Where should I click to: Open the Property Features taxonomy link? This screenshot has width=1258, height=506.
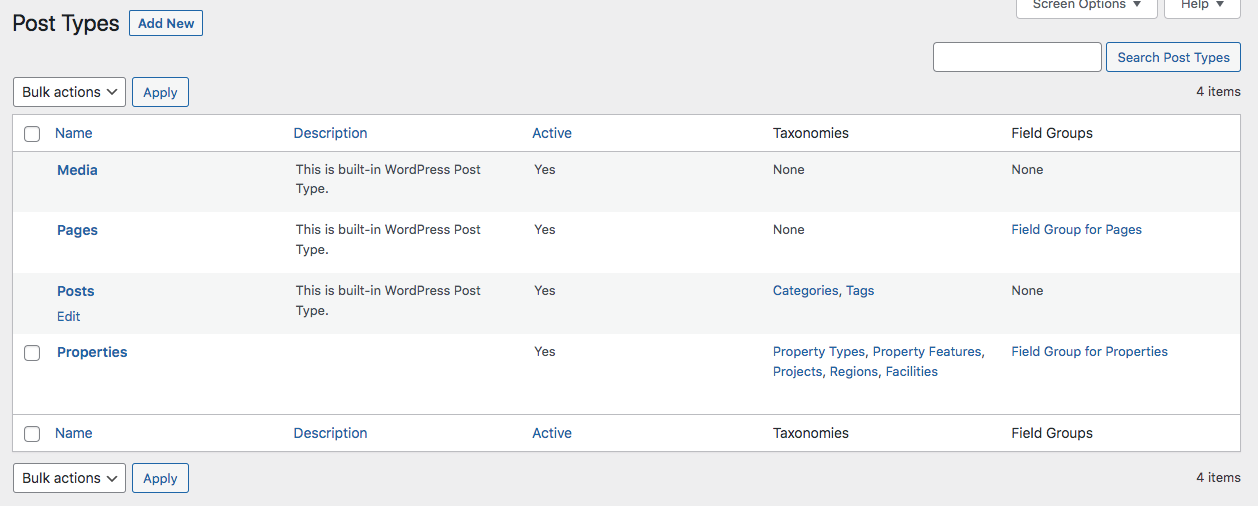[x=927, y=352]
